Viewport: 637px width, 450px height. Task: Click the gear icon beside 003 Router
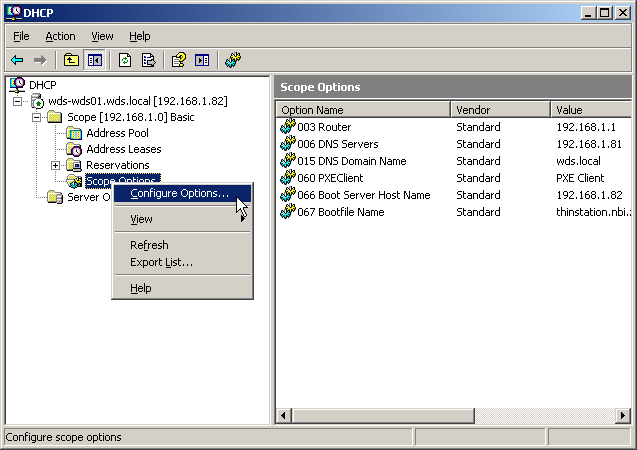[288, 126]
